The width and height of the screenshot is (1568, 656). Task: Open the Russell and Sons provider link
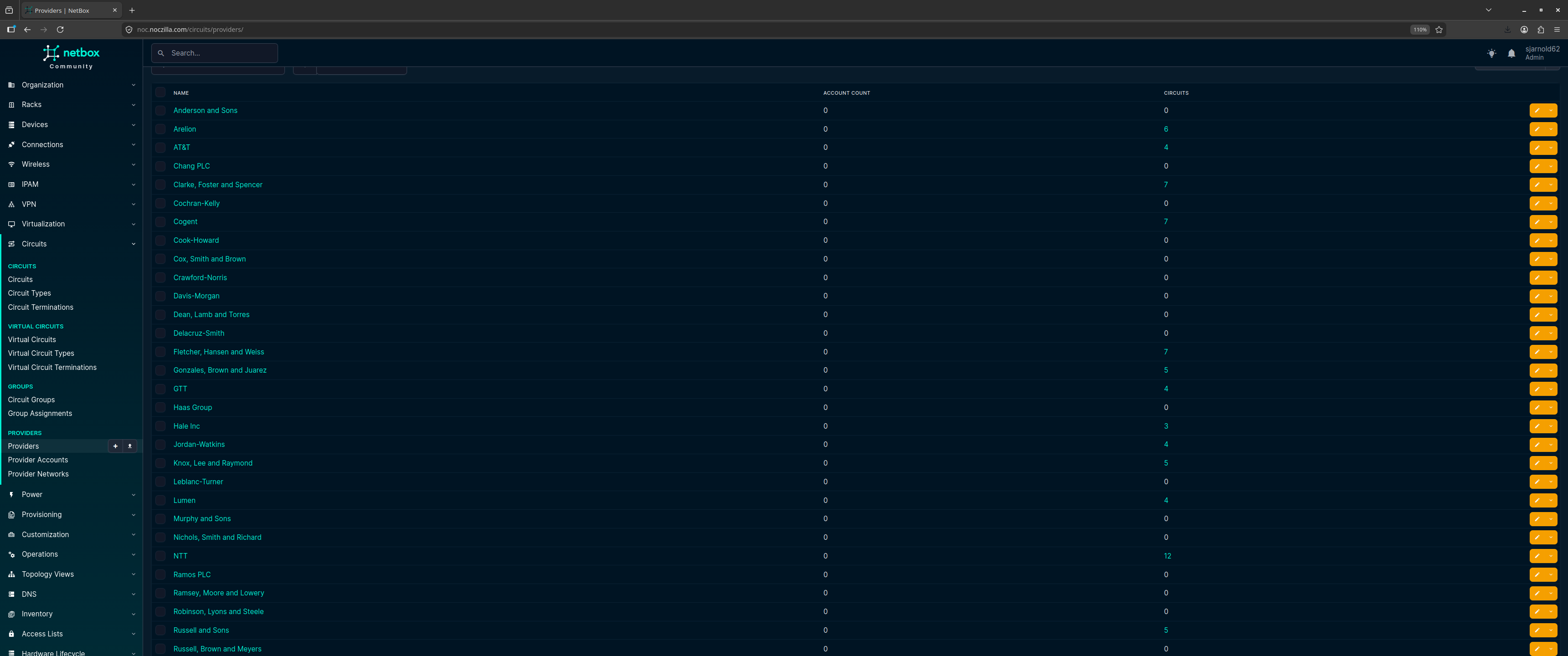pos(201,630)
